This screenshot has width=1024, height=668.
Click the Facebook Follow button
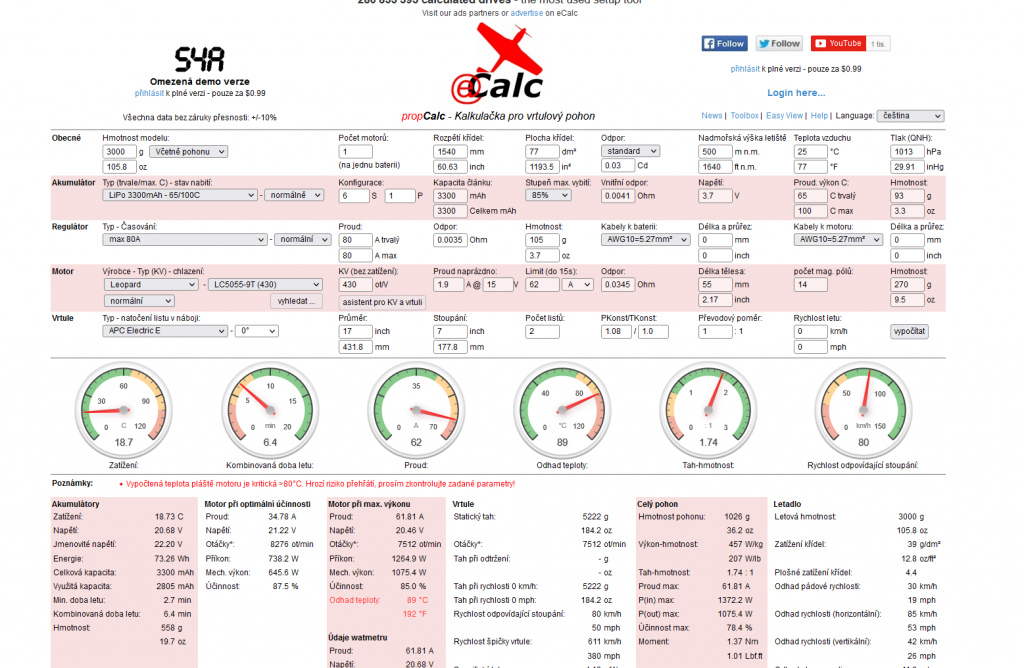pos(725,43)
